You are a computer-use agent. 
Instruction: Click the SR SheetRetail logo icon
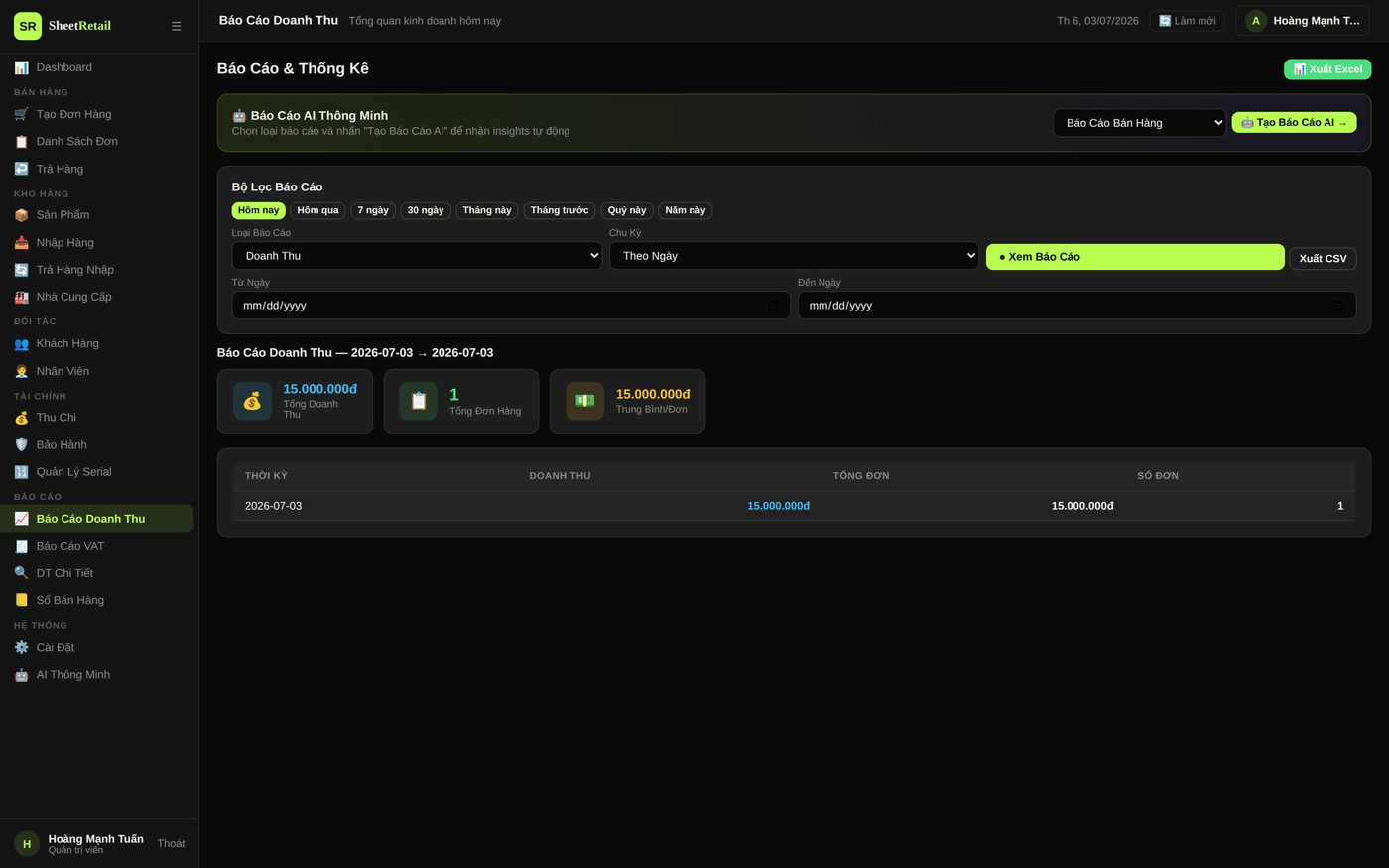pos(28,26)
